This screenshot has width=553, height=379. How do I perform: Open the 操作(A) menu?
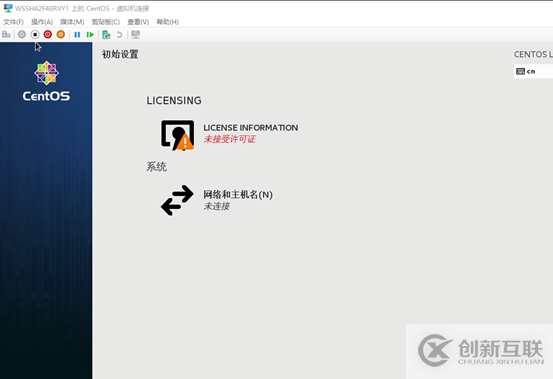42,22
